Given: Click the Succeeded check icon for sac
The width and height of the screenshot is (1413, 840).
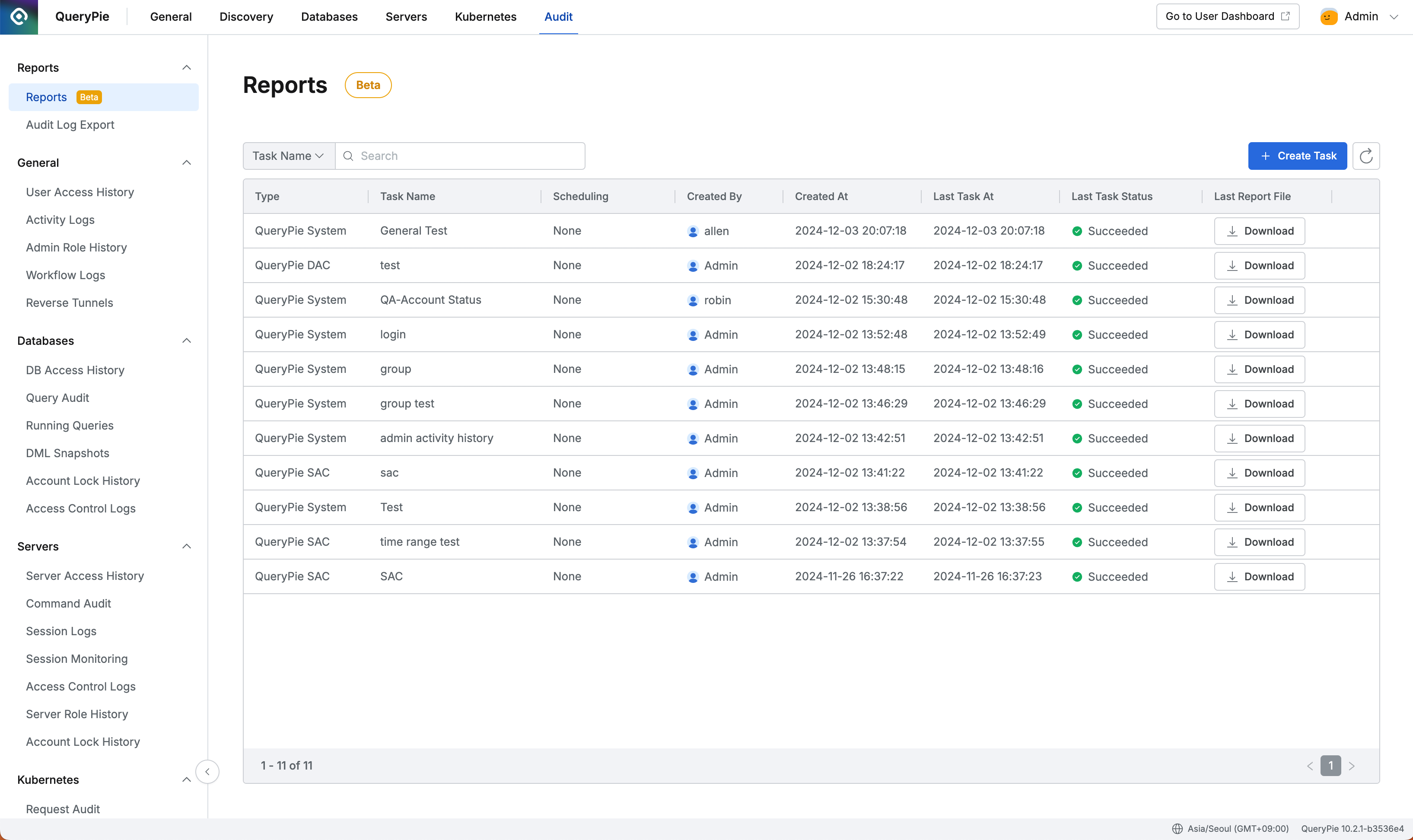Looking at the screenshot, I should [x=1077, y=473].
